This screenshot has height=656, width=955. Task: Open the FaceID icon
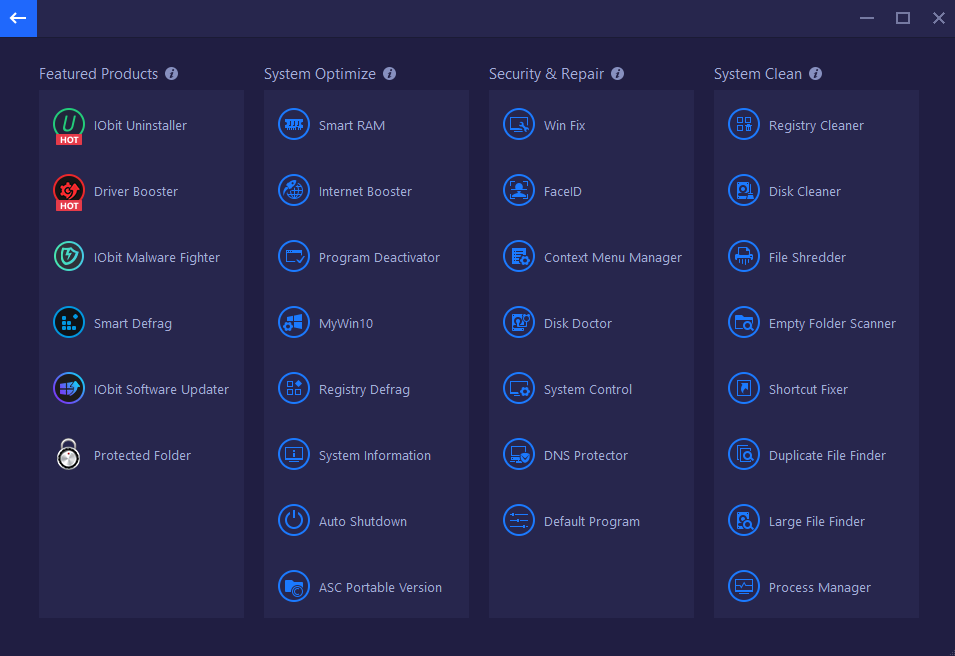(x=519, y=190)
